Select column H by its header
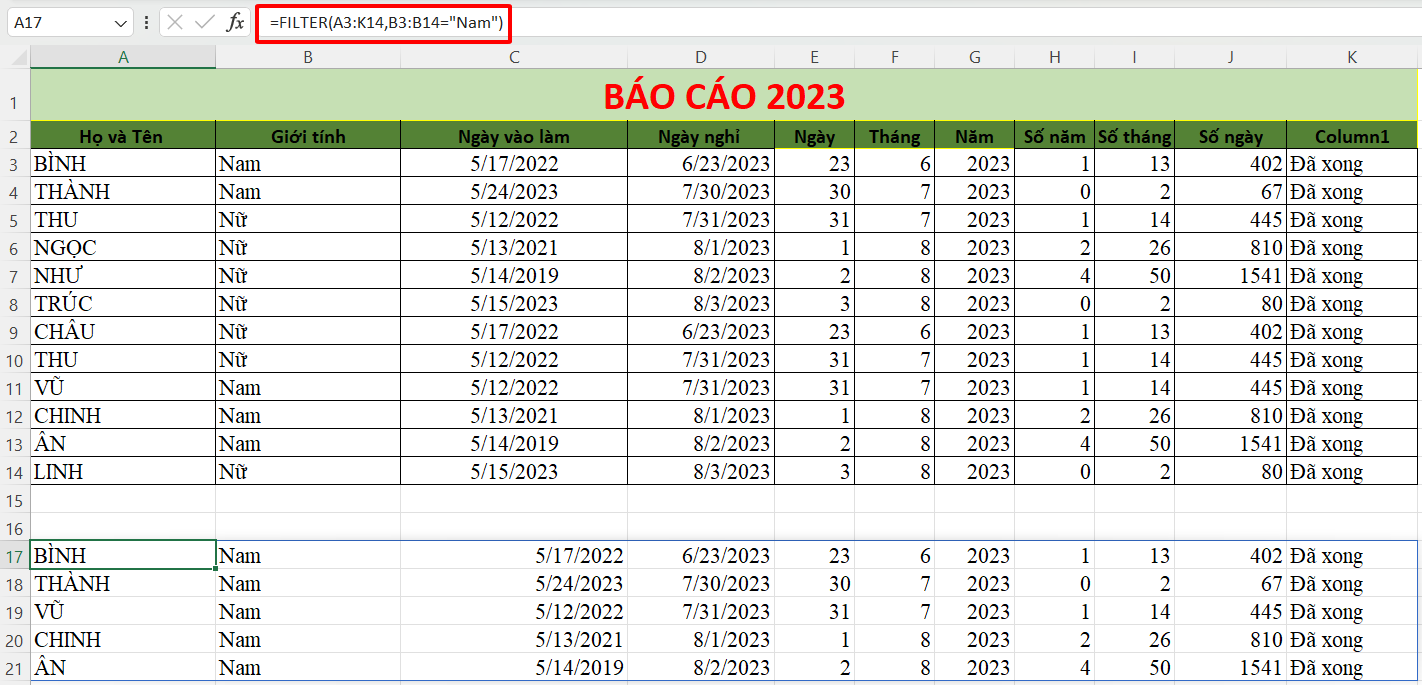The image size is (1422, 685). point(1054,58)
